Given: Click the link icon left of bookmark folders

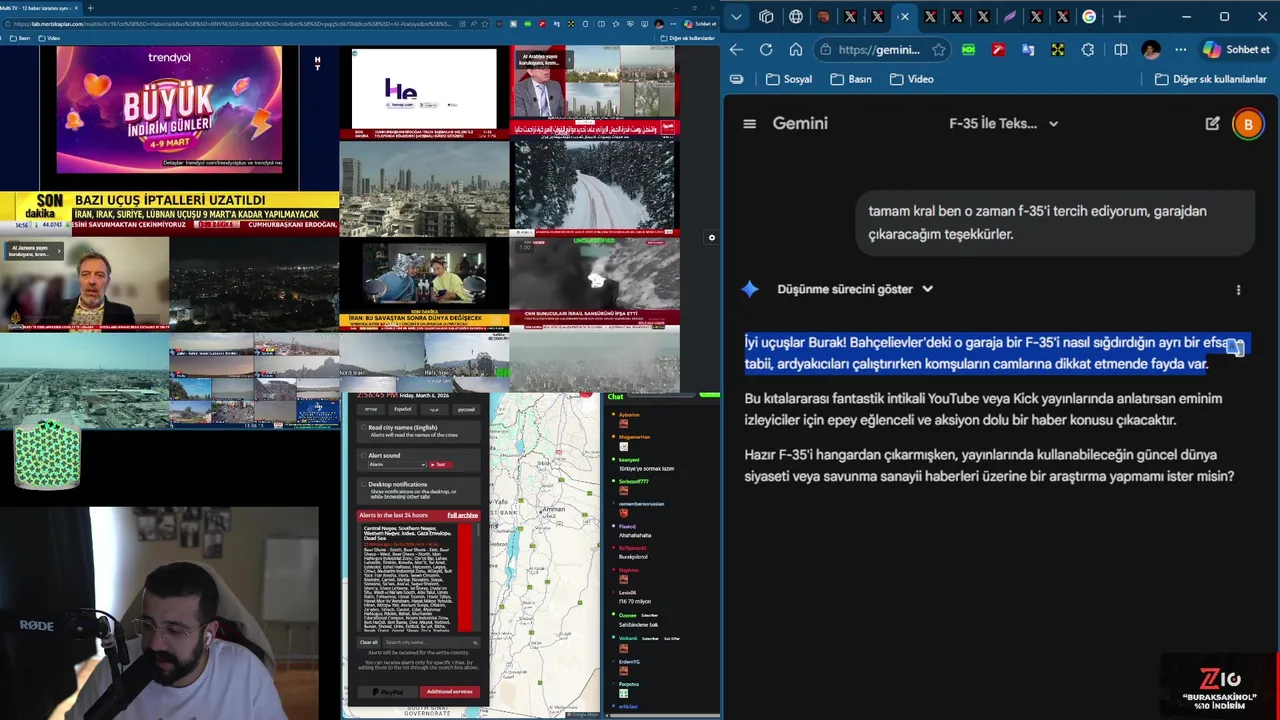Looking at the screenshot, I should click(737, 79).
